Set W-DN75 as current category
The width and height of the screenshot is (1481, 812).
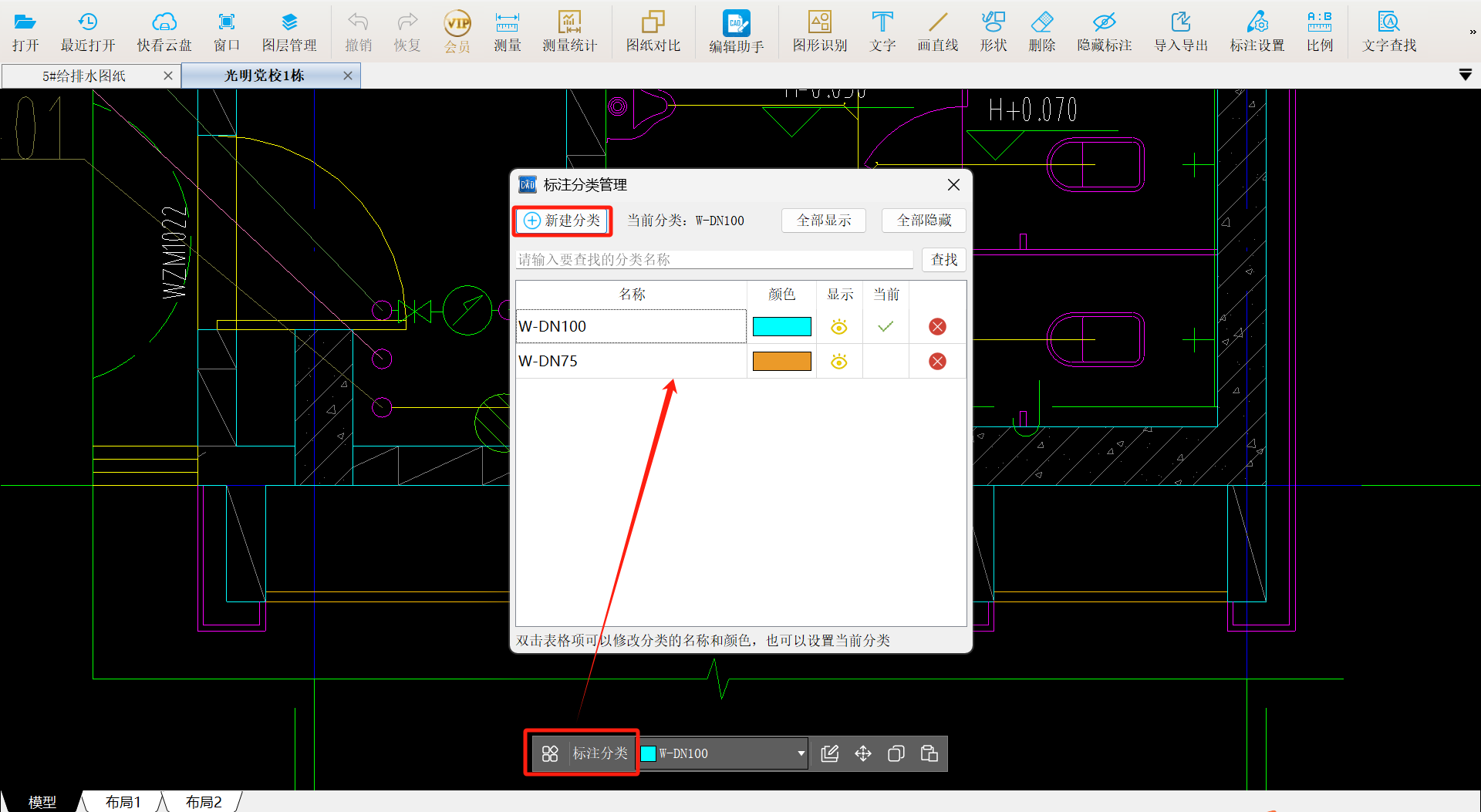click(886, 362)
